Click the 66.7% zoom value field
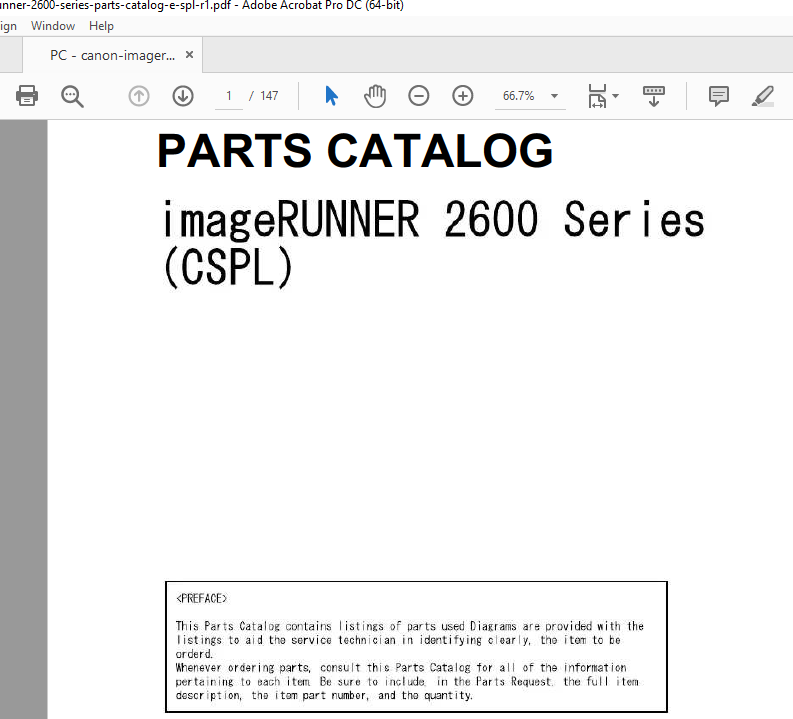 519,96
